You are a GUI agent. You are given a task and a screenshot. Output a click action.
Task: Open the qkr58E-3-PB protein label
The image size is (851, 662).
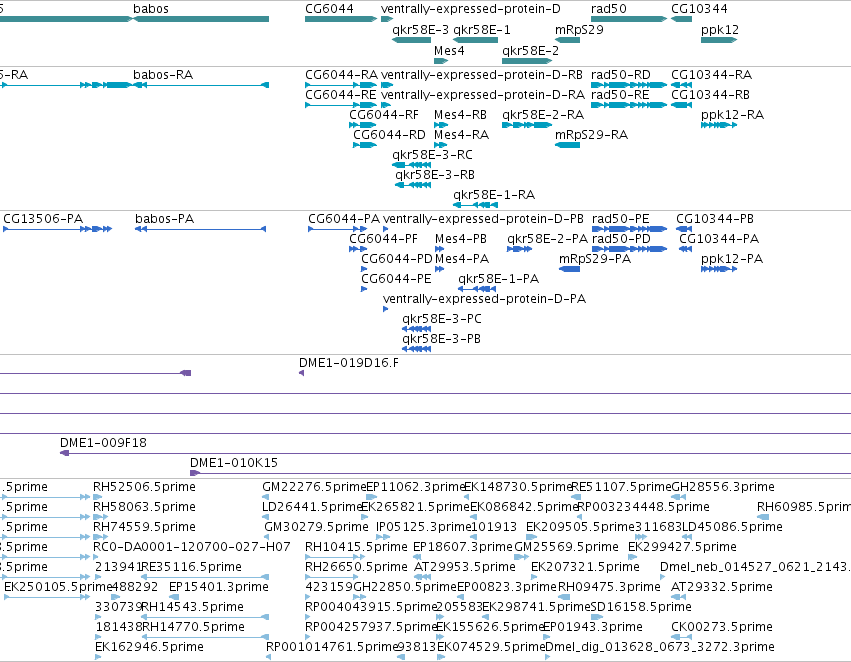pyautogui.click(x=441, y=340)
